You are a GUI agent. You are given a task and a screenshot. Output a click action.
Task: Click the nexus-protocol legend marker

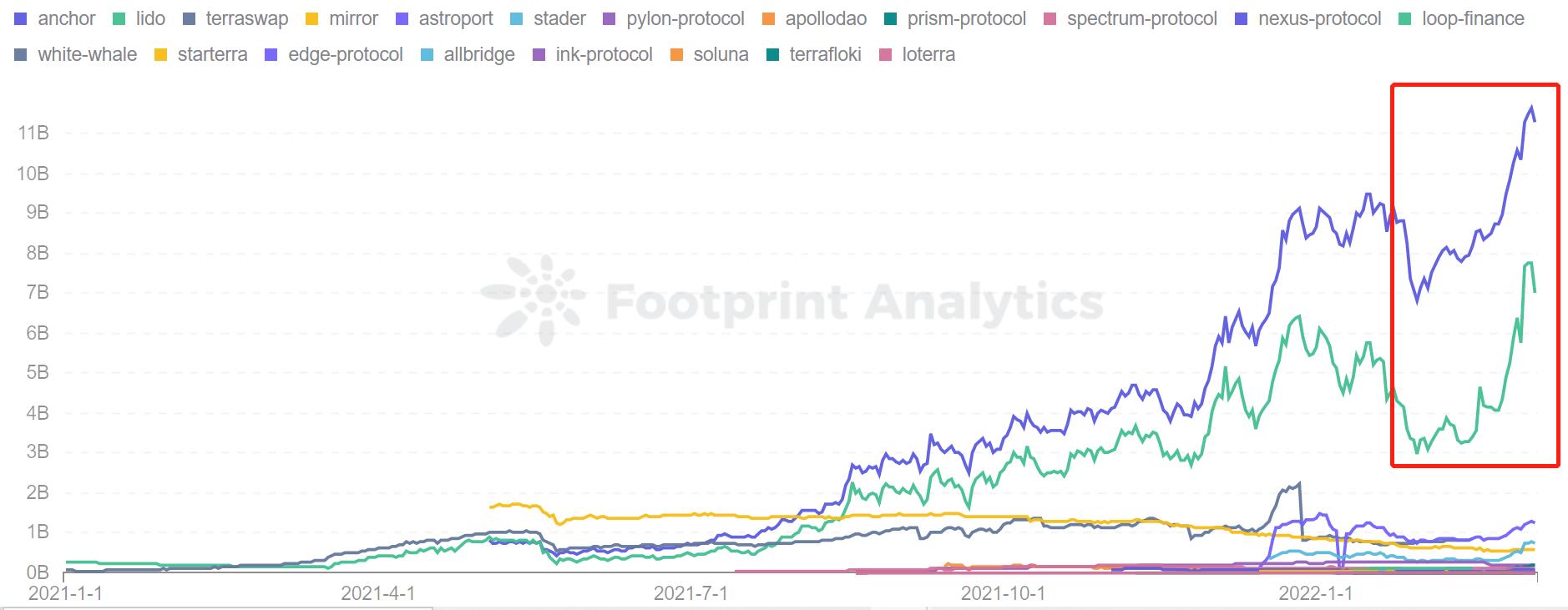pyautogui.click(x=1242, y=19)
